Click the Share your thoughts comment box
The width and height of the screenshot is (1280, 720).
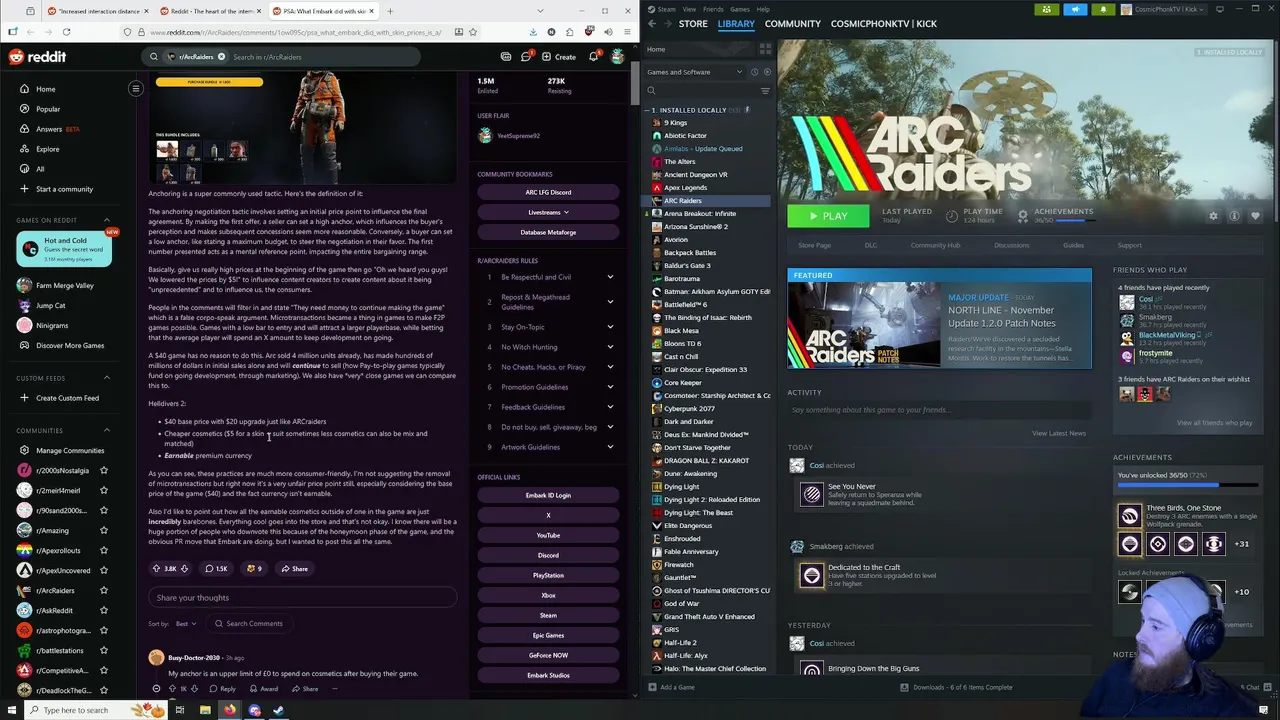[302, 598]
